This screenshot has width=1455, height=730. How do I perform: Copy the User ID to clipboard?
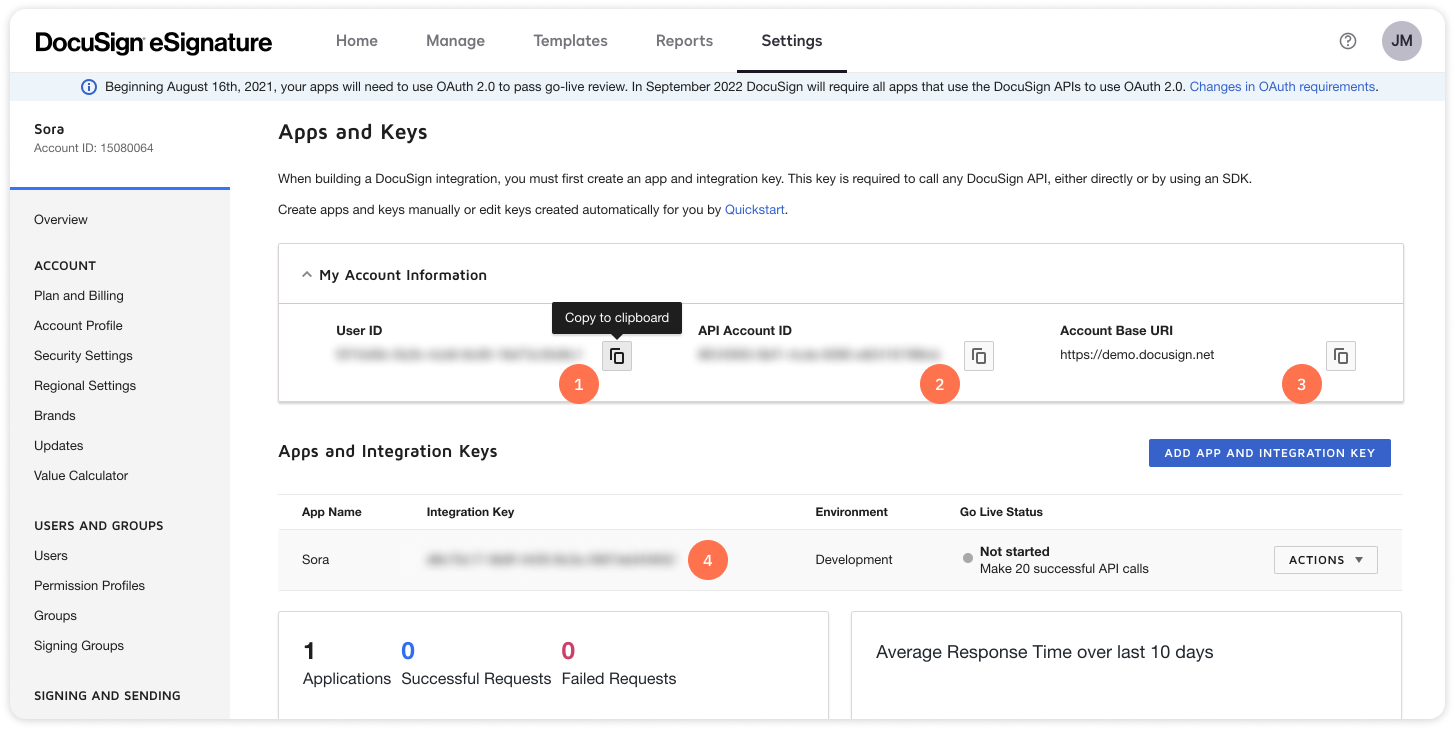(x=617, y=356)
